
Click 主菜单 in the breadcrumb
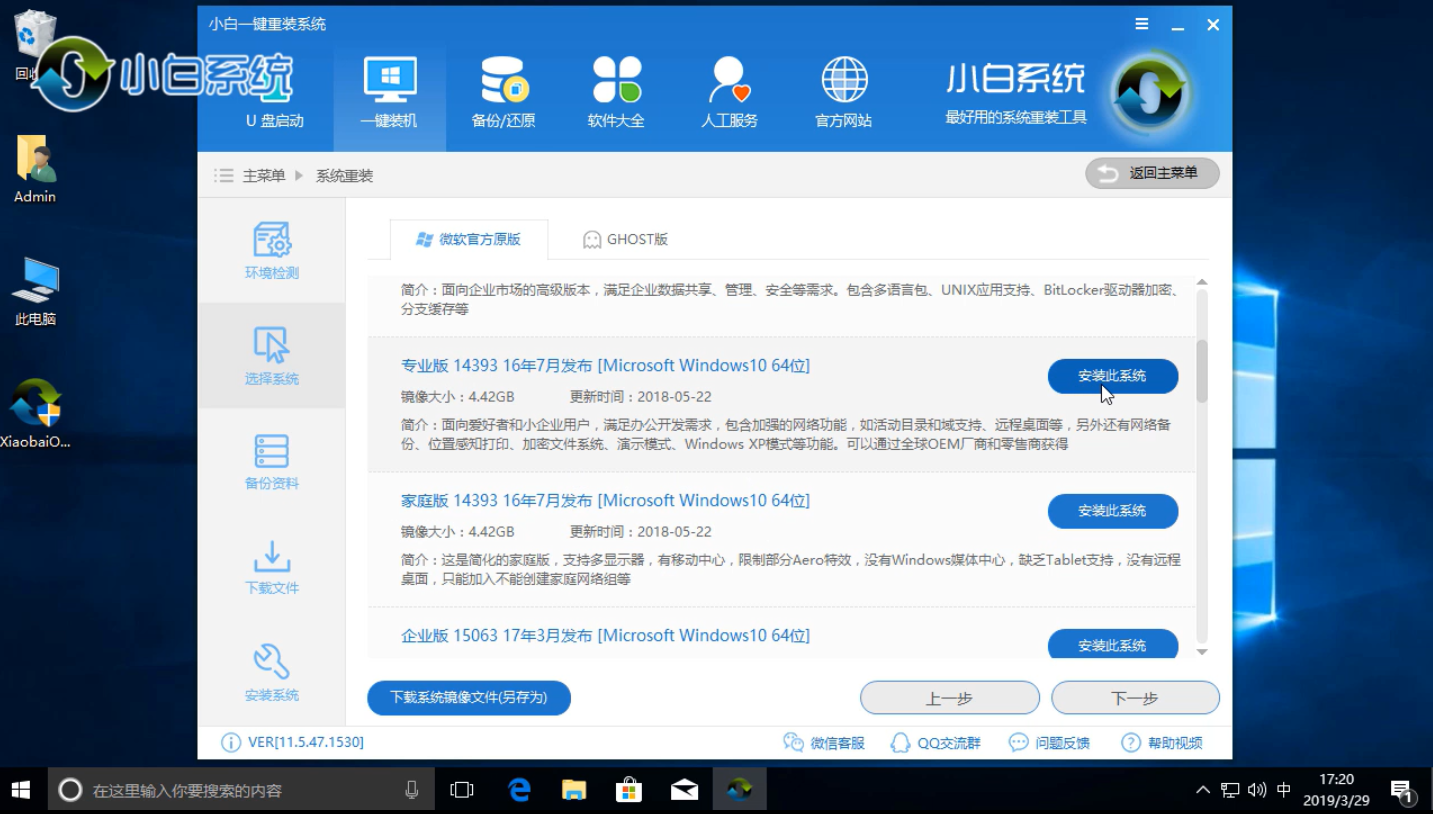pos(263,176)
